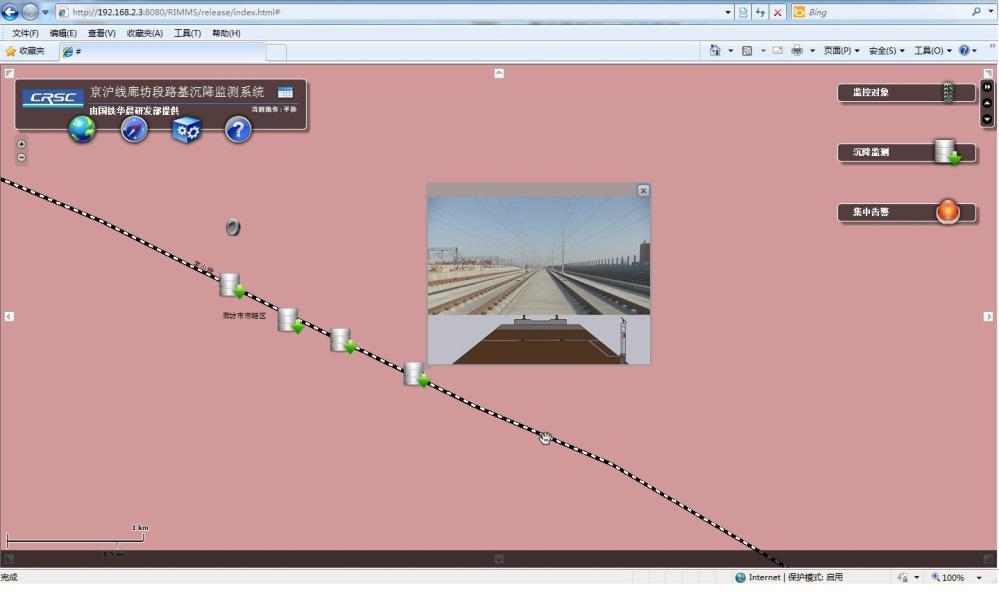Open the zoom level 100% dropdown
This screenshot has height=599, width=999.
tap(956, 578)
